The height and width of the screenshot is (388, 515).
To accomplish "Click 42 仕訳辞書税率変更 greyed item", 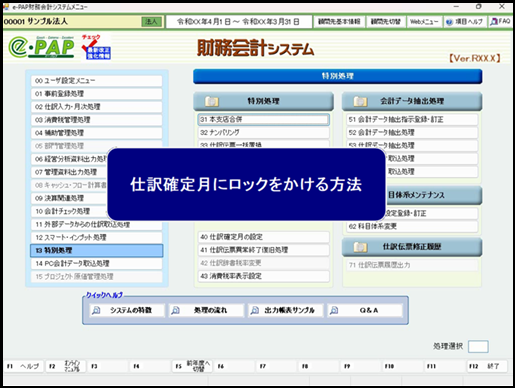I will click(263, 263).
